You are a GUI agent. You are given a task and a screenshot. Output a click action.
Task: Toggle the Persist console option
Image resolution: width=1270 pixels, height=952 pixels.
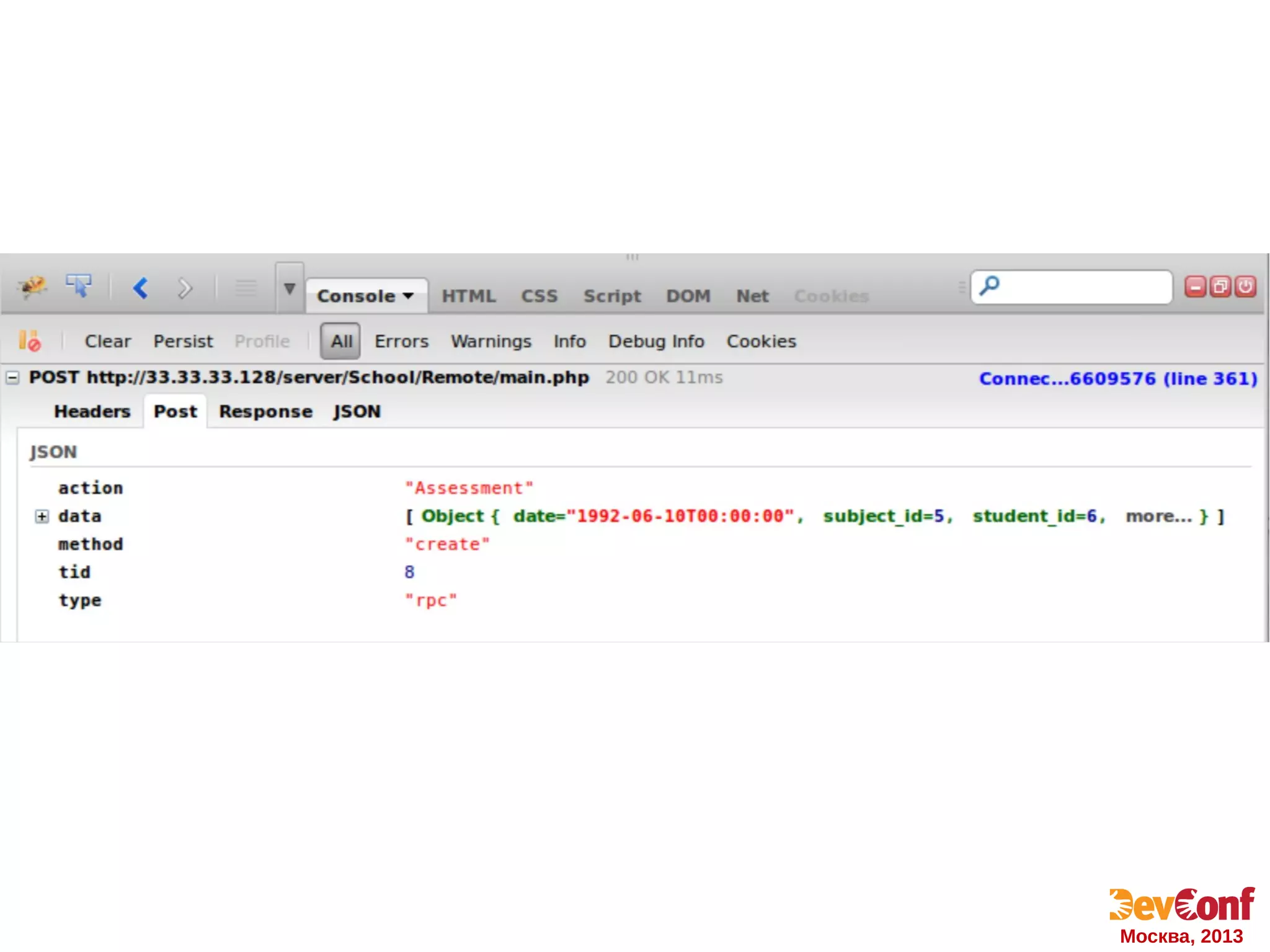click(183, 341)
